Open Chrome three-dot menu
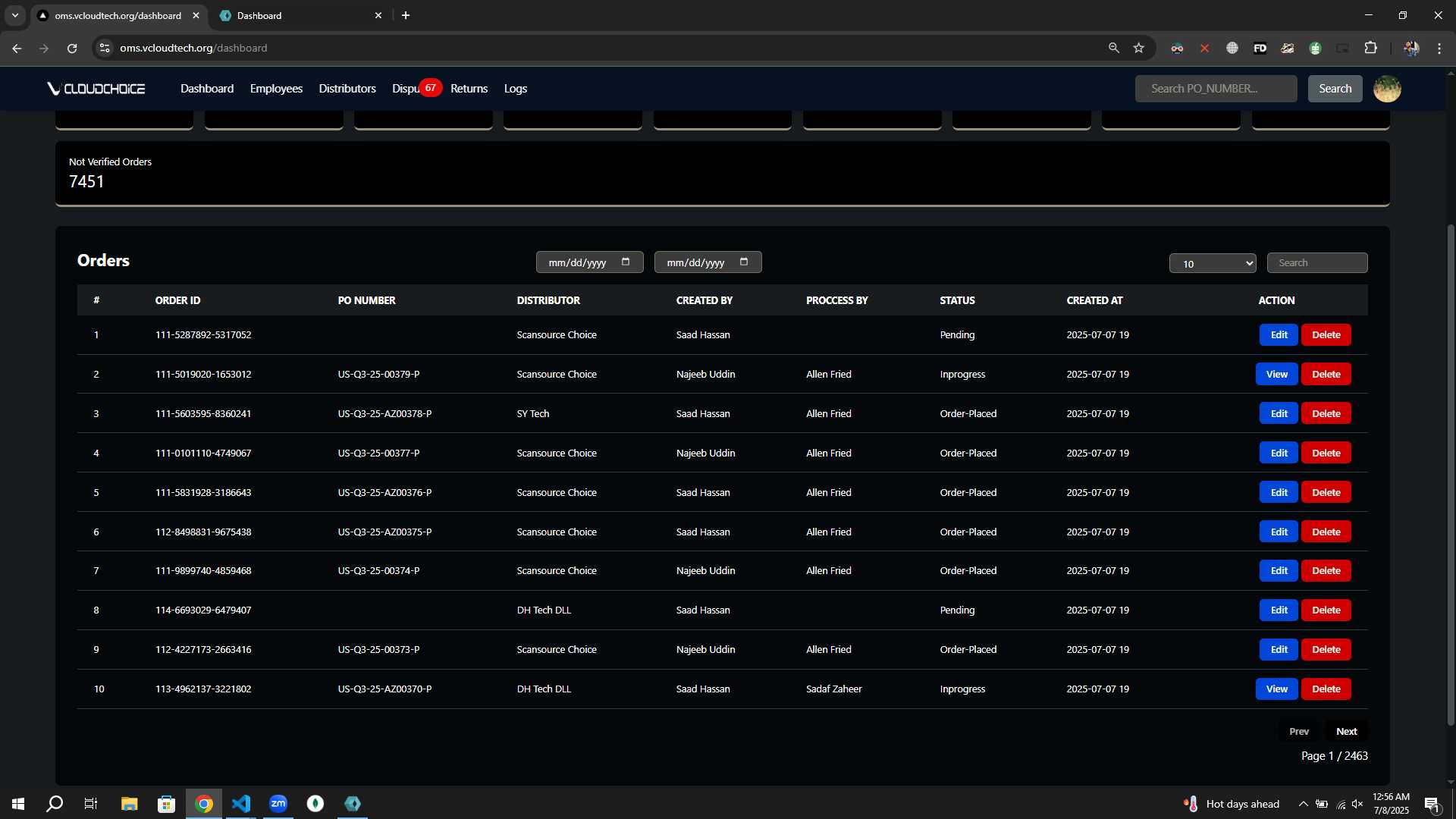Screen dimensions: 1456x819 coord(1439,48)
